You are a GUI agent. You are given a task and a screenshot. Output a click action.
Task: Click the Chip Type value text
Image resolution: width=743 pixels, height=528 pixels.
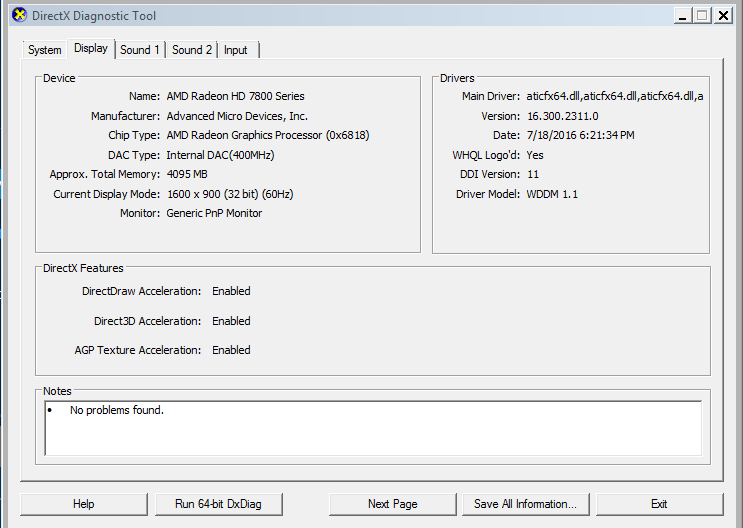point(258,135)
